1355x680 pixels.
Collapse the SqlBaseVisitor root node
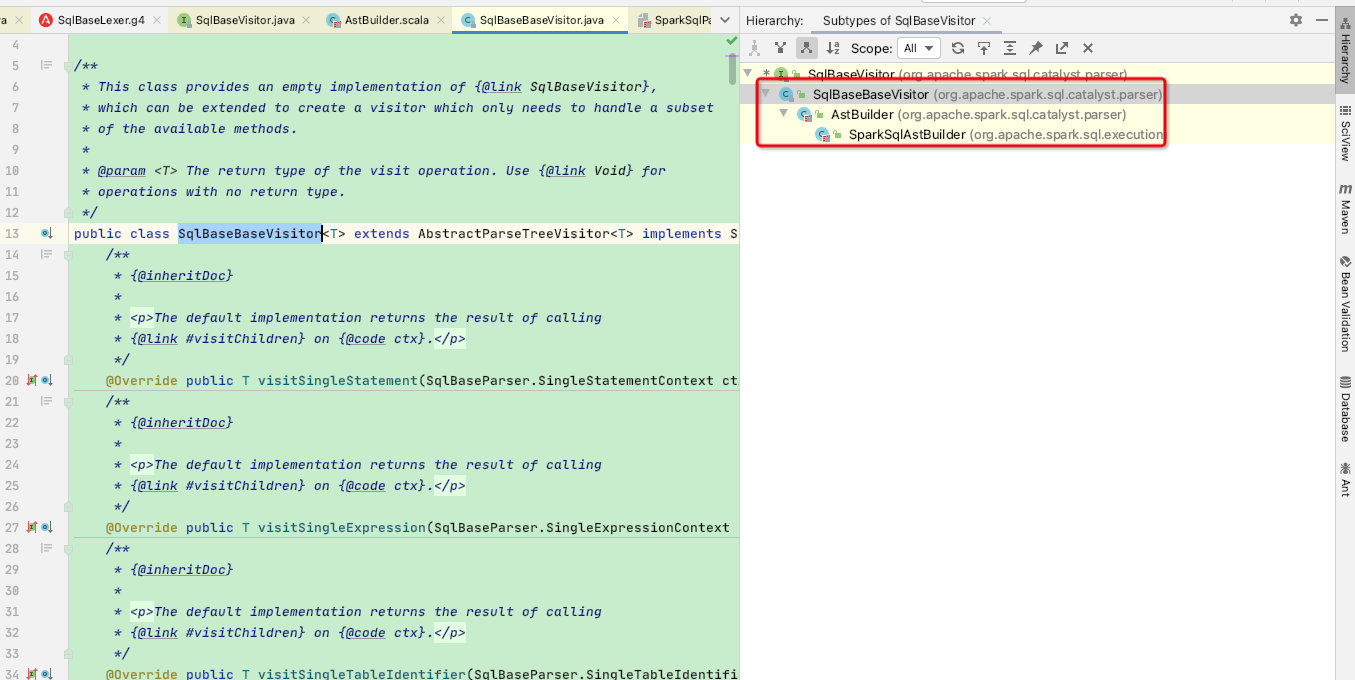pyautogui.click(x=748, y=74)
